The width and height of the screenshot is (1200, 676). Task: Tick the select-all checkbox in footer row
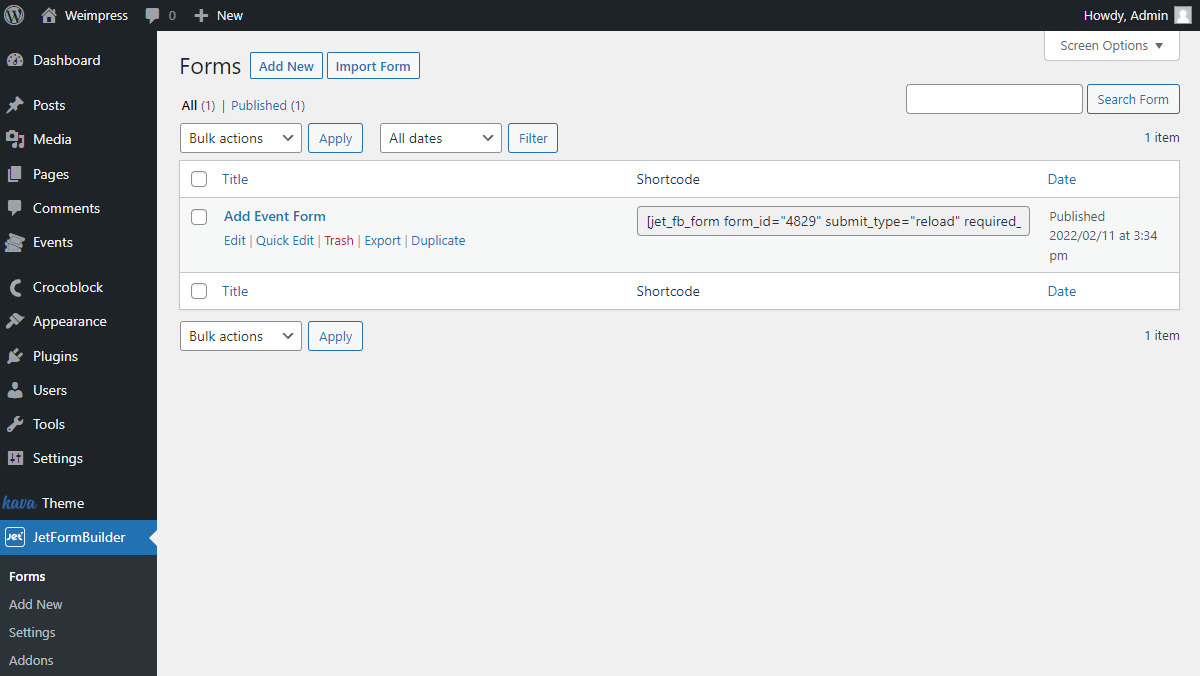click(x=197, y=291)
